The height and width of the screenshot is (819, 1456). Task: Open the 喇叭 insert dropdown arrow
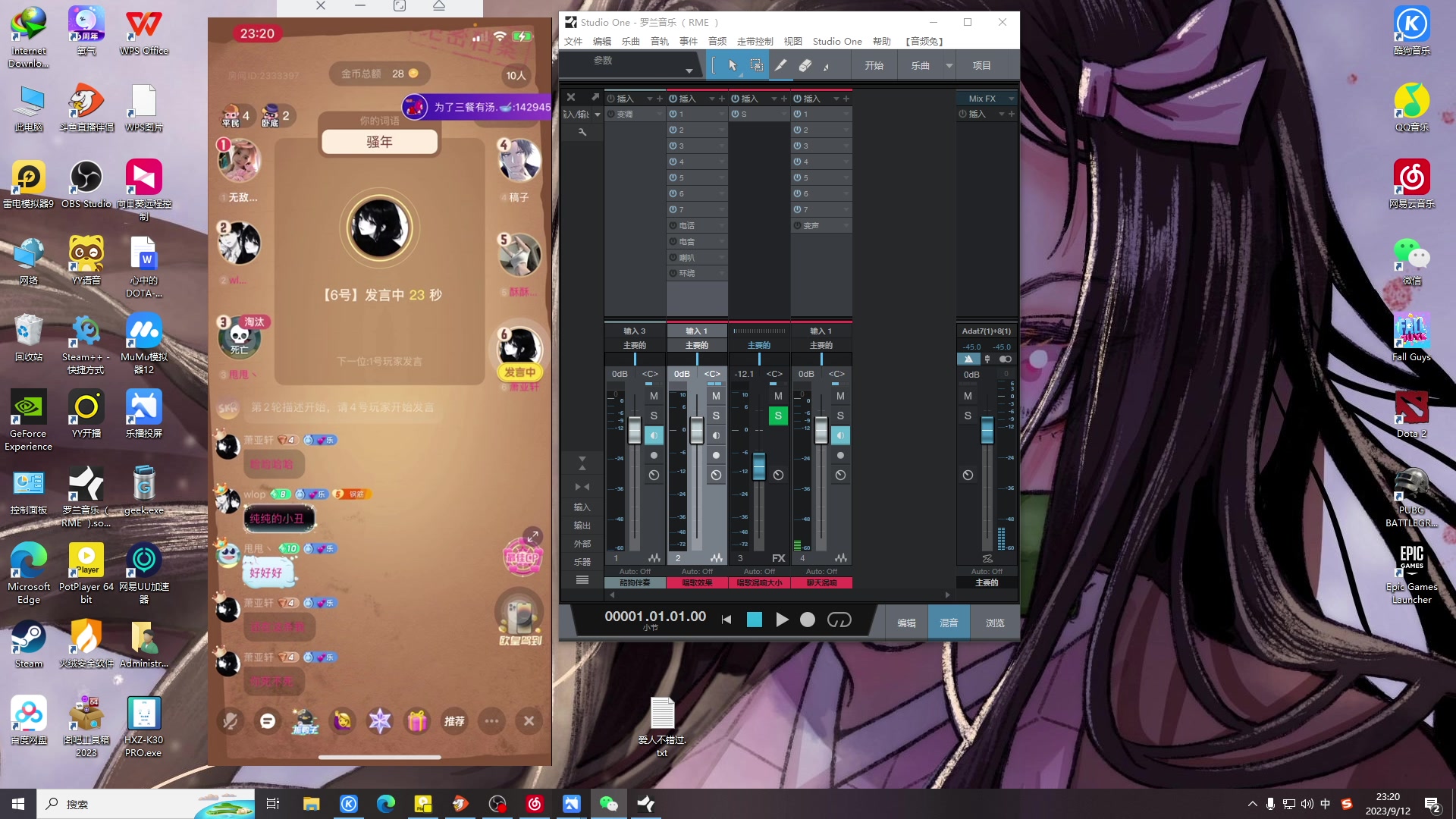click(721, 257)
